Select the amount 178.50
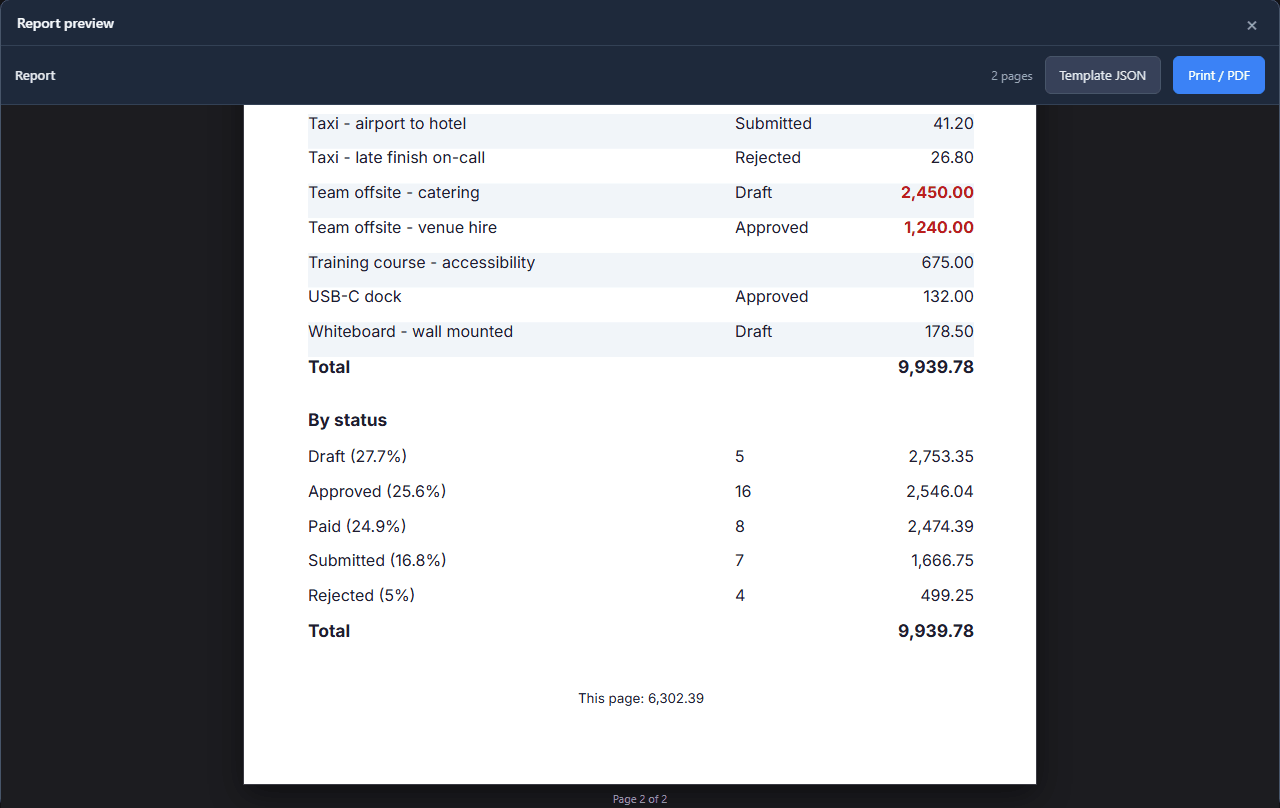Screen dimensions: 1280x808 pyautogui.click(x=948, y=331)
